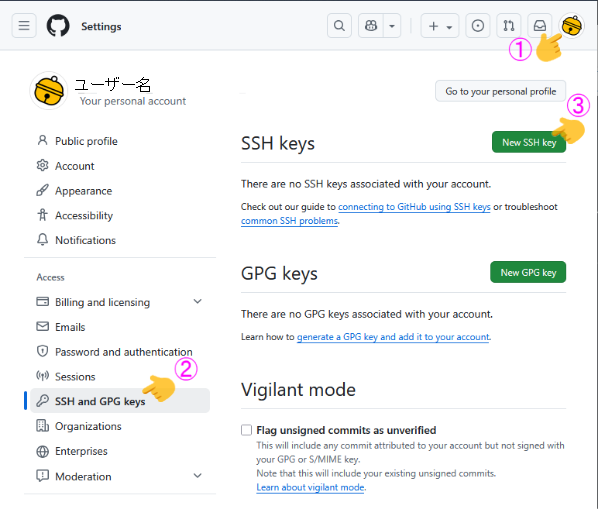This screenshot has height=509, width=600.
Task: Click the GitHub logo icon
Action: pyautogui.click(x=58, y=26)
